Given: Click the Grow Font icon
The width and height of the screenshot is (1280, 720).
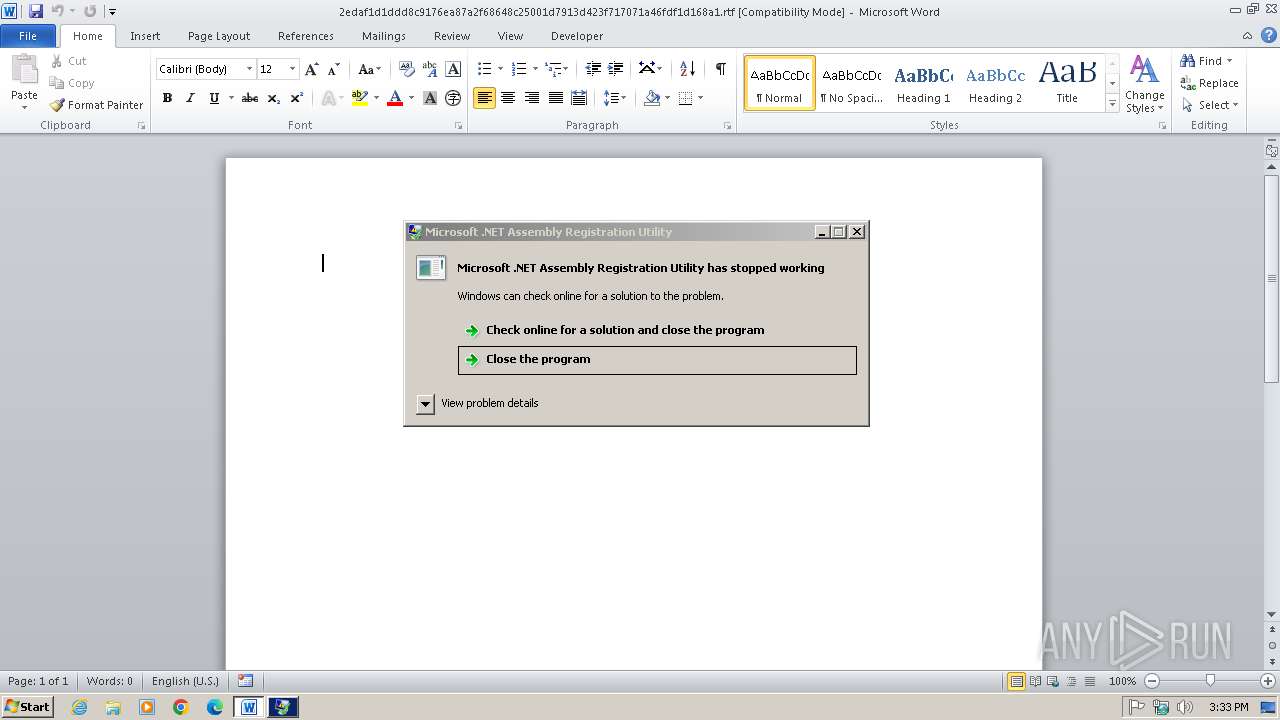Looking at the screenshot, I should (x=312, y=69).
